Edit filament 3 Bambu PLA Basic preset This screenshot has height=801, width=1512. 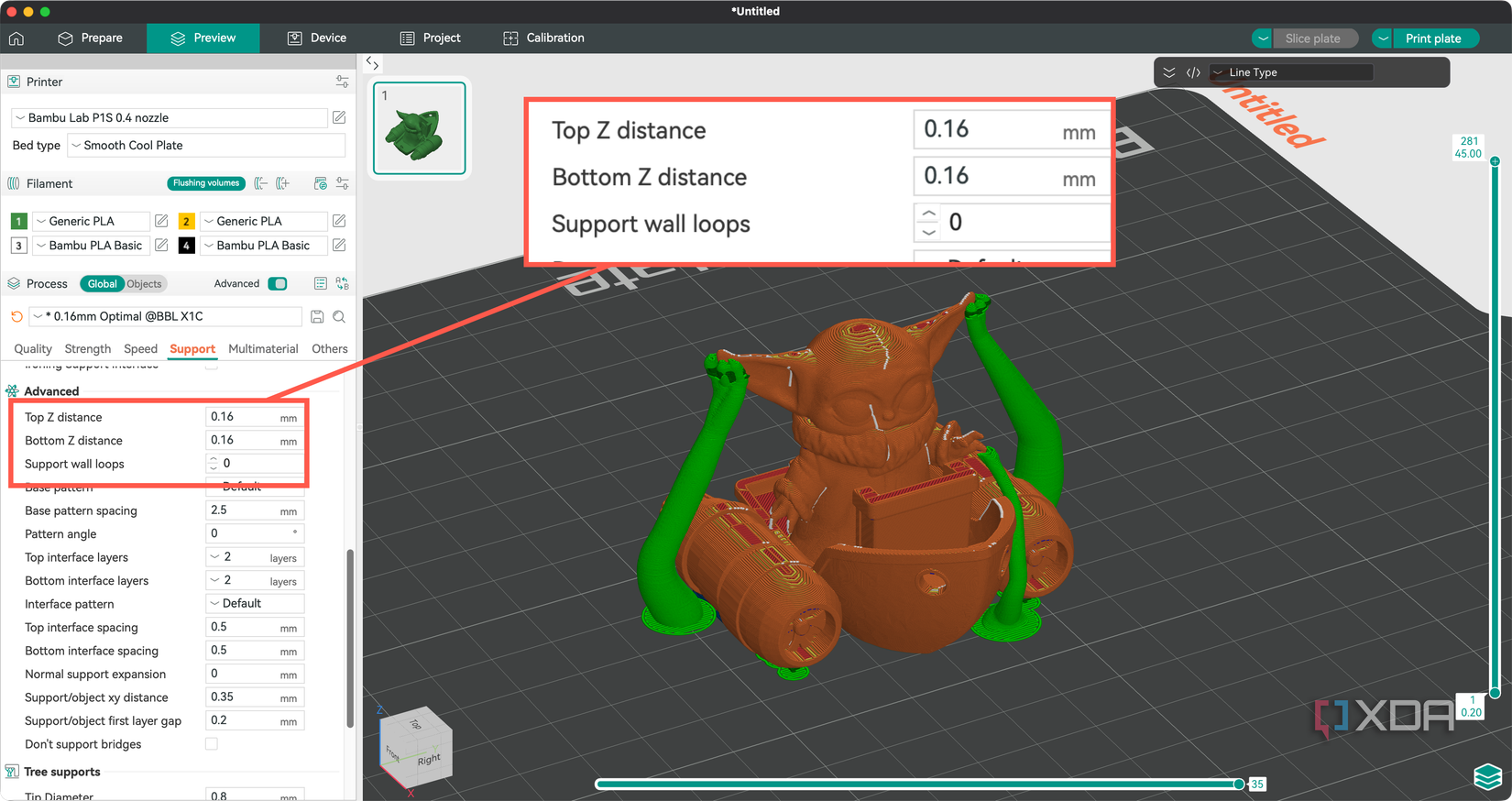click(161, 246)
